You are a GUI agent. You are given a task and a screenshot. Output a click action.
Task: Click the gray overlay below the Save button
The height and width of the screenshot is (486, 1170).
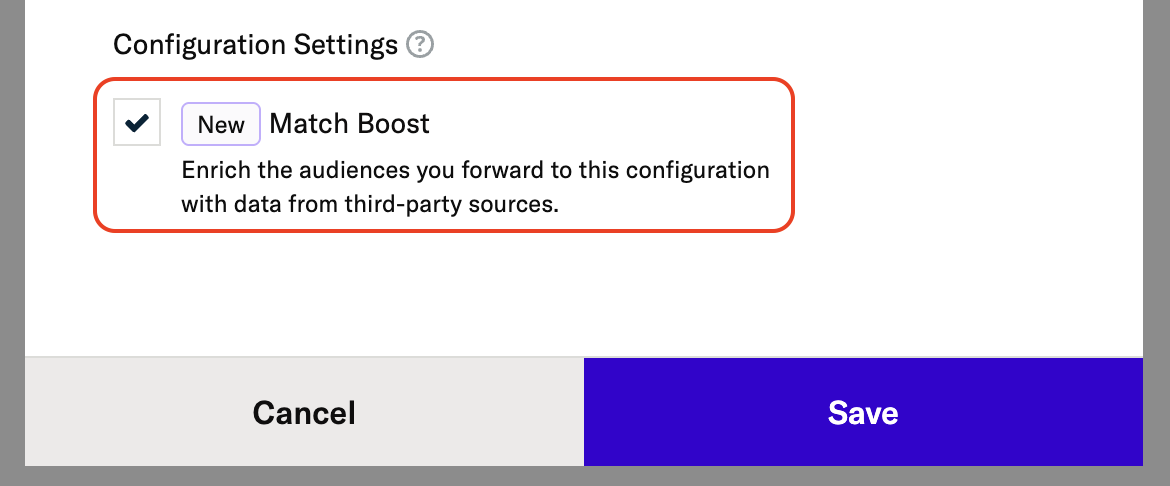click(862, 476)
